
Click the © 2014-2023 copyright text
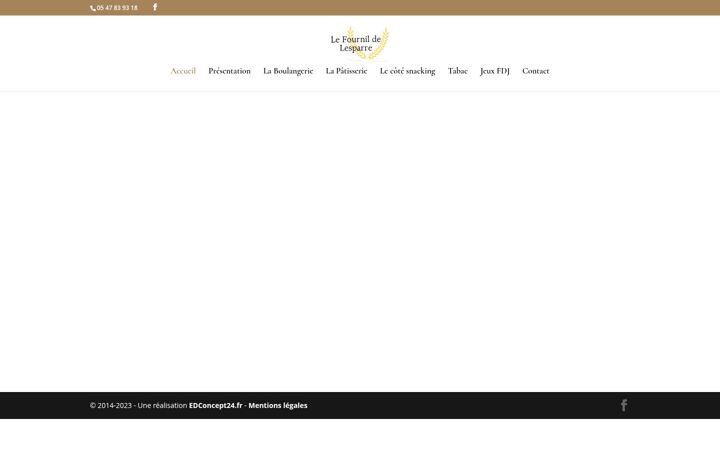111,405
